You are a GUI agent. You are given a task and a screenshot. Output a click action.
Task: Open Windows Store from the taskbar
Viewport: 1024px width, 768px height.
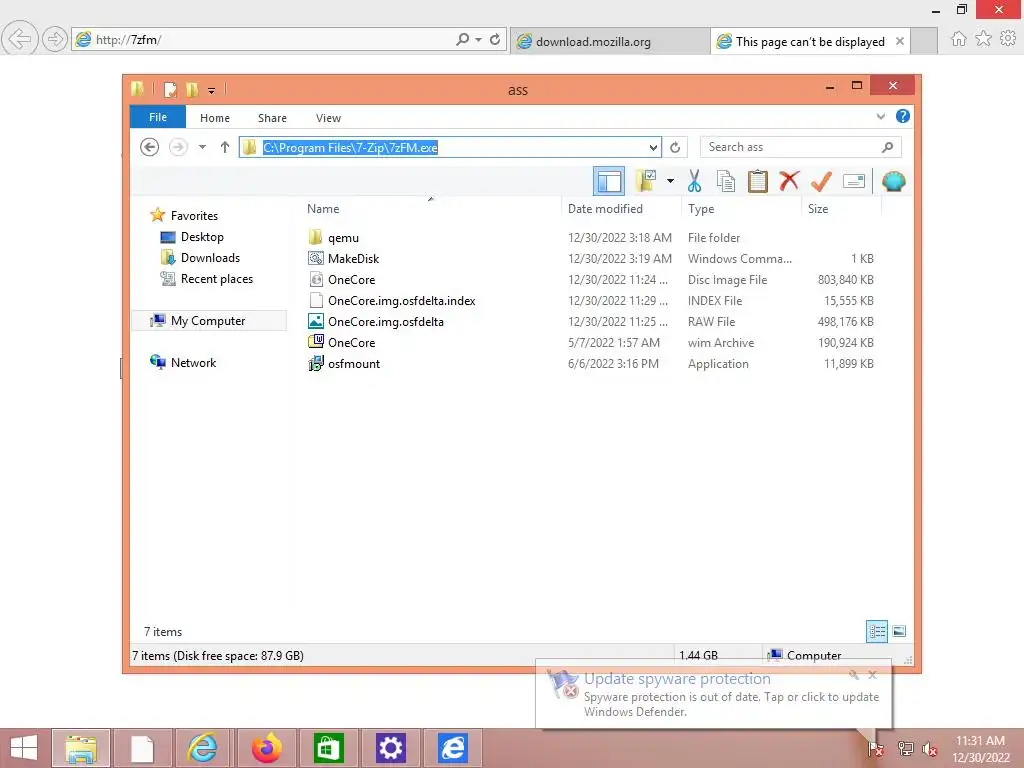tap(328, 748)
